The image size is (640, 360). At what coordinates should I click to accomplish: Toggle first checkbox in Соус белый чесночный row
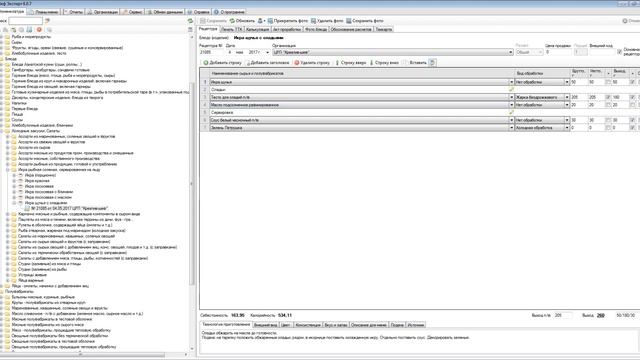[608, 120]
